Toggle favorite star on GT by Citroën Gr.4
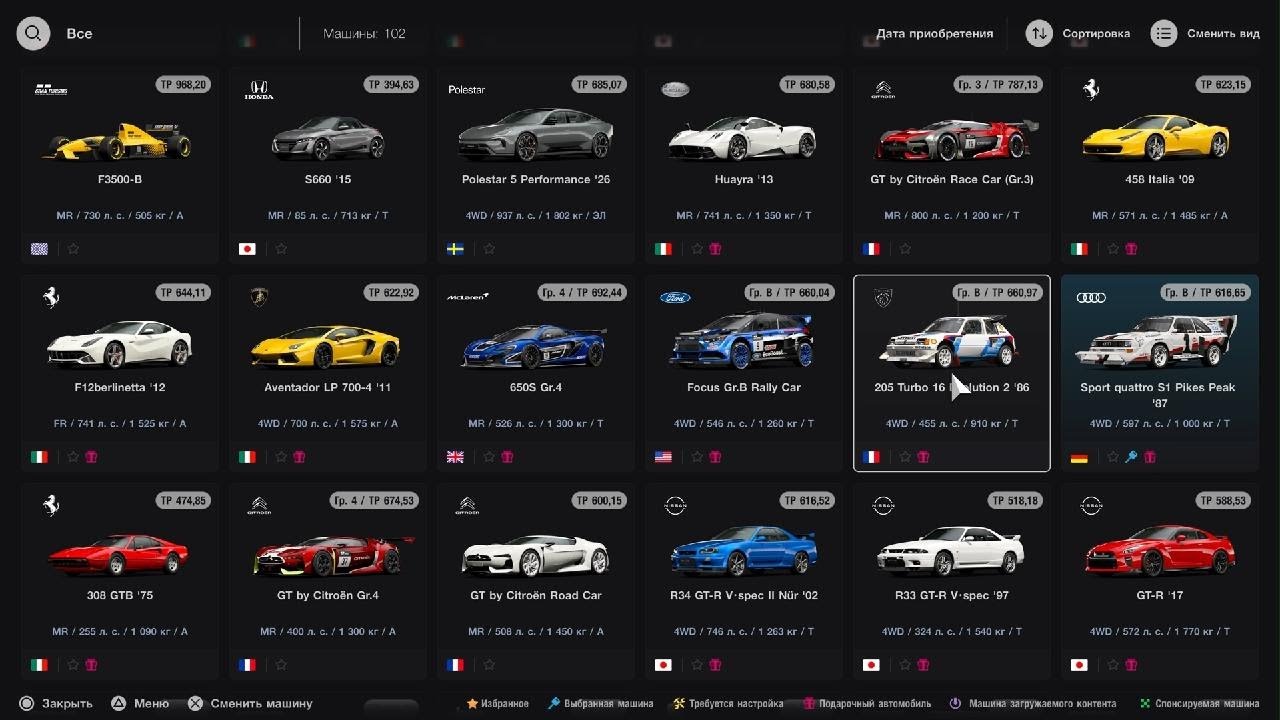Image resolution: width=1280 pixels, height=720 pixels. pos(281,665)
